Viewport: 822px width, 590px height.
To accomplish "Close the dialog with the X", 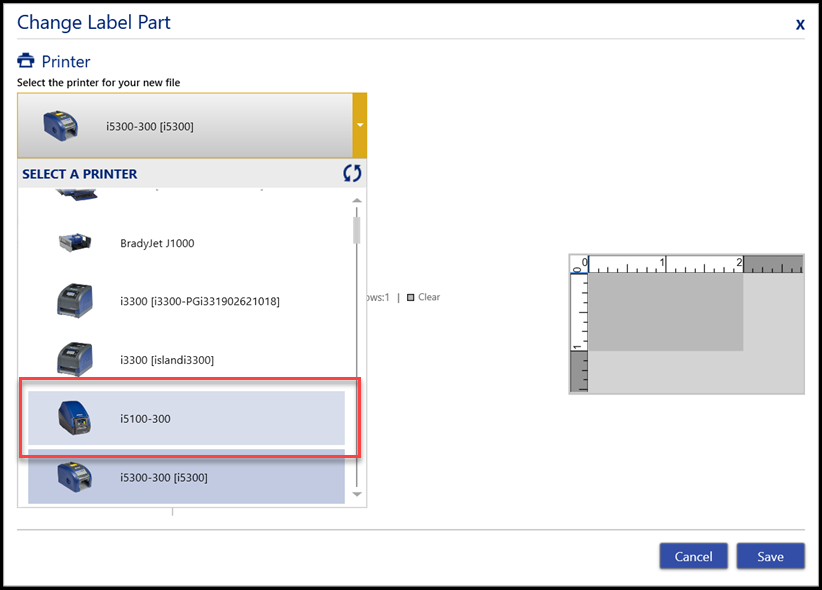I will pos(800,24).
